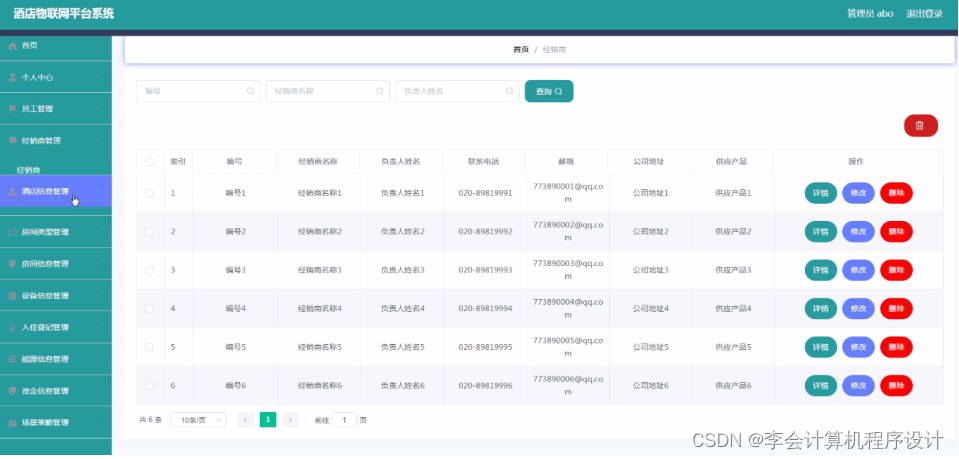Viewport: 959px width, 459px height.
Task: Click the icon beside 房间类型管理
Action: click(x=12, y=233)
